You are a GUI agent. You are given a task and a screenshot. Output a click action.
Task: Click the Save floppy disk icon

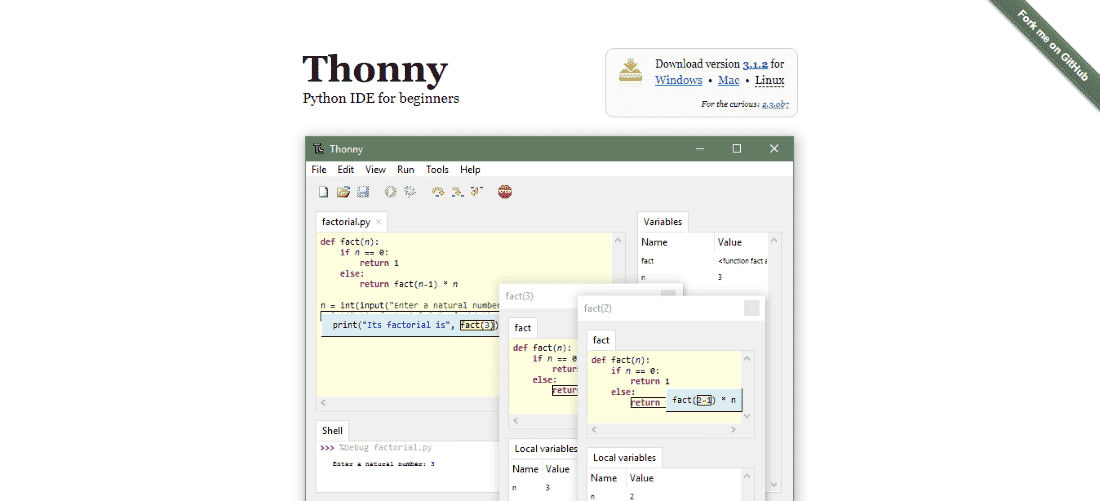[363, 192]
